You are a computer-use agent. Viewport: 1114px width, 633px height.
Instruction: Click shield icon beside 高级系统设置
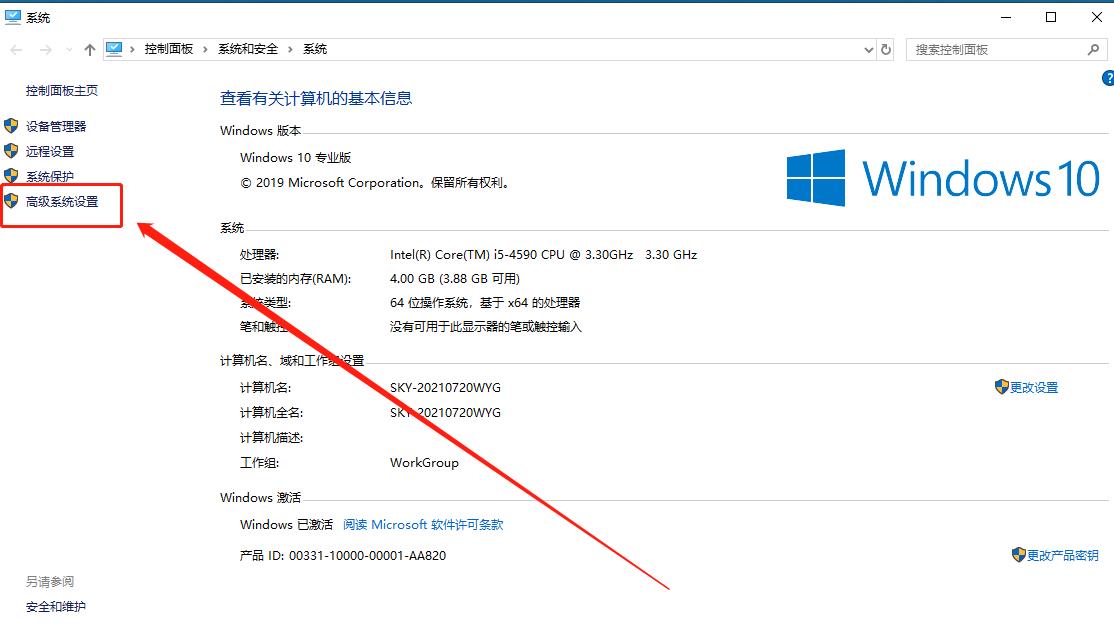(11, 200)
